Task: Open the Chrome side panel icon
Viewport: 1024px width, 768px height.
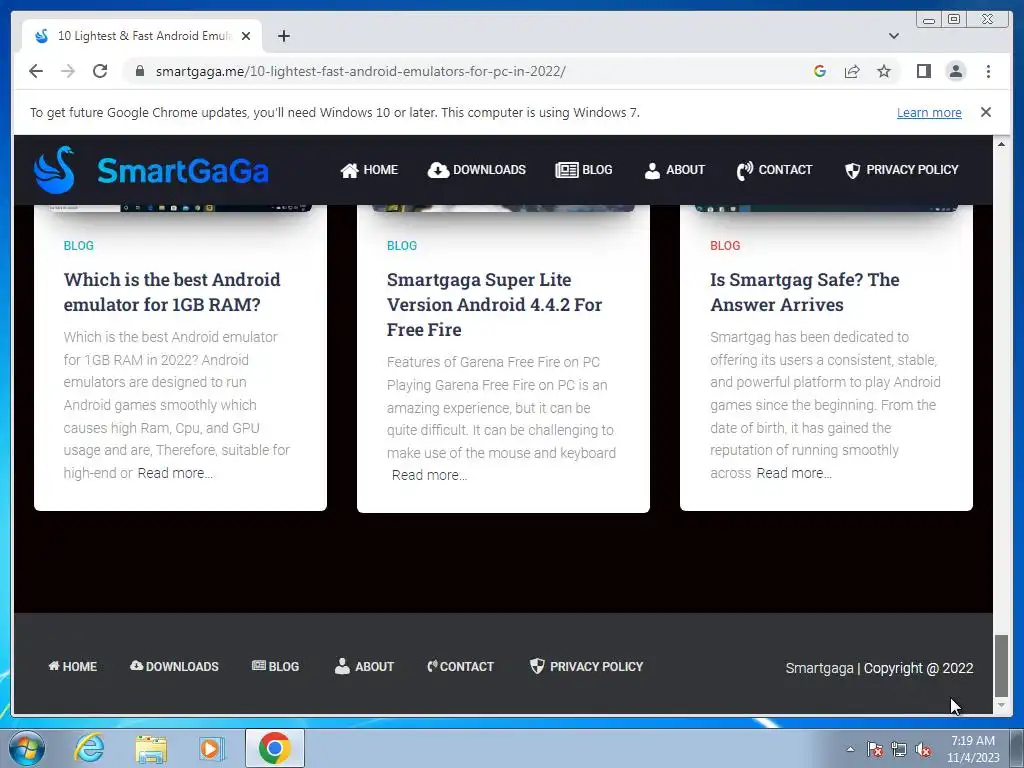Action: (x=923, y=71)
